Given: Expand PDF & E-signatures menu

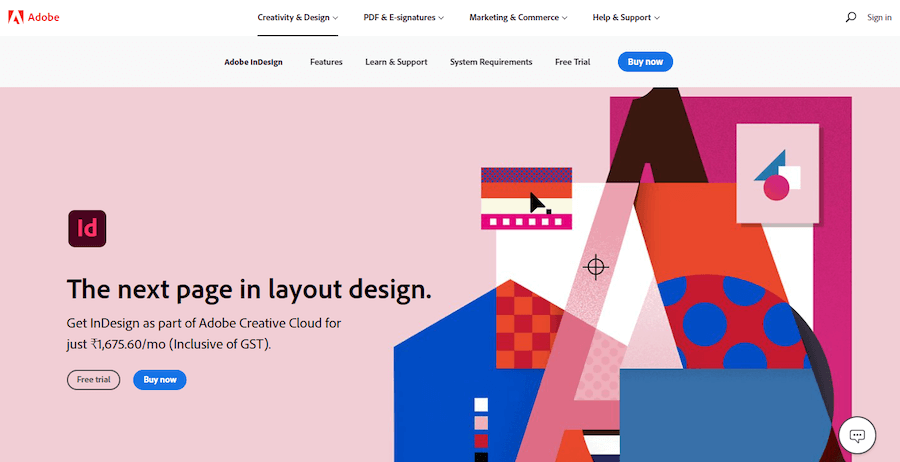Looking at the screenshot, I should 404,17.
